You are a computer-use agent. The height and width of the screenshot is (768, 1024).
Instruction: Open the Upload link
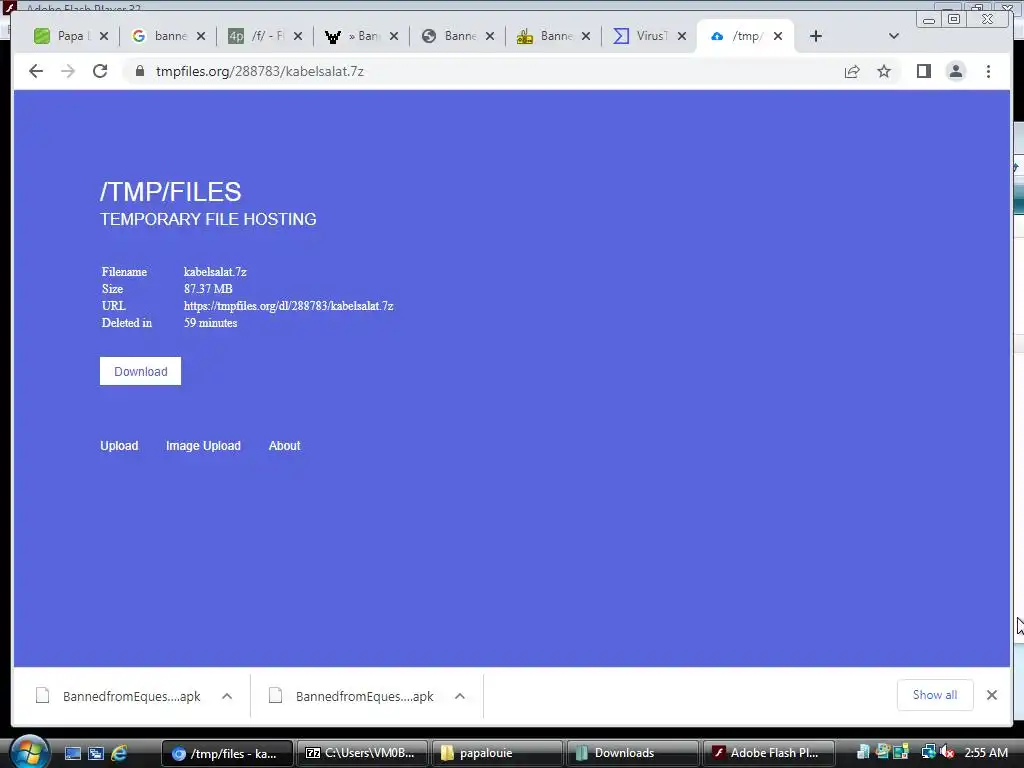click(119, 446)
